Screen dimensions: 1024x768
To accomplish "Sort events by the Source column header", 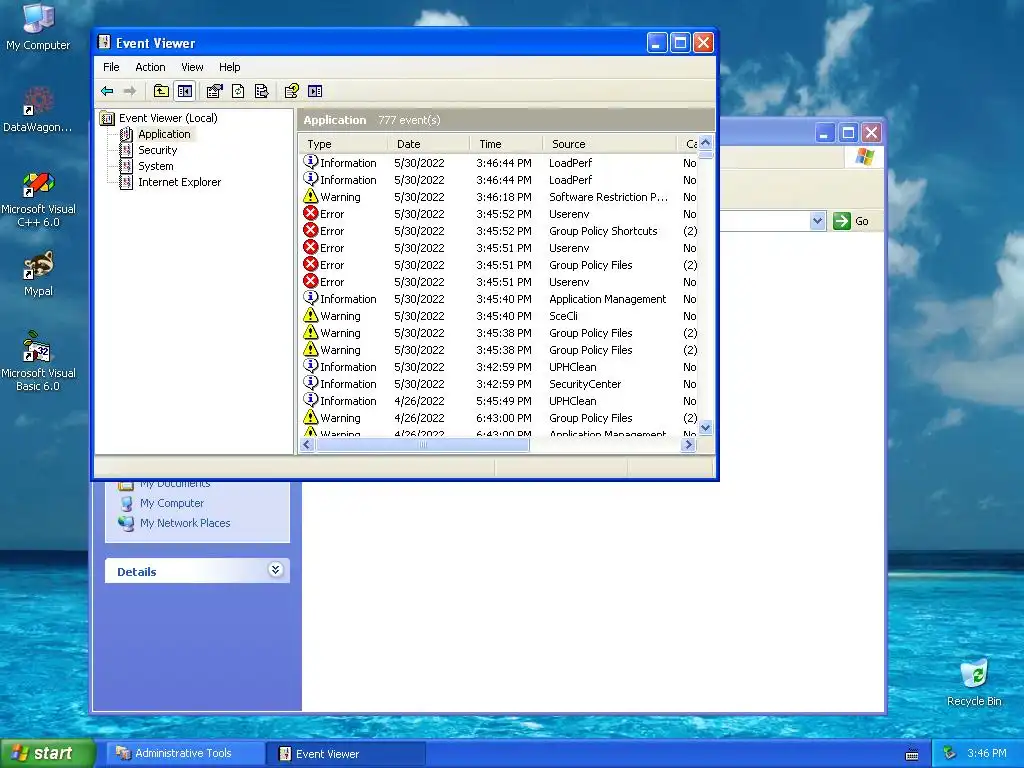I will pyautogui.click(x=609, y=144).
